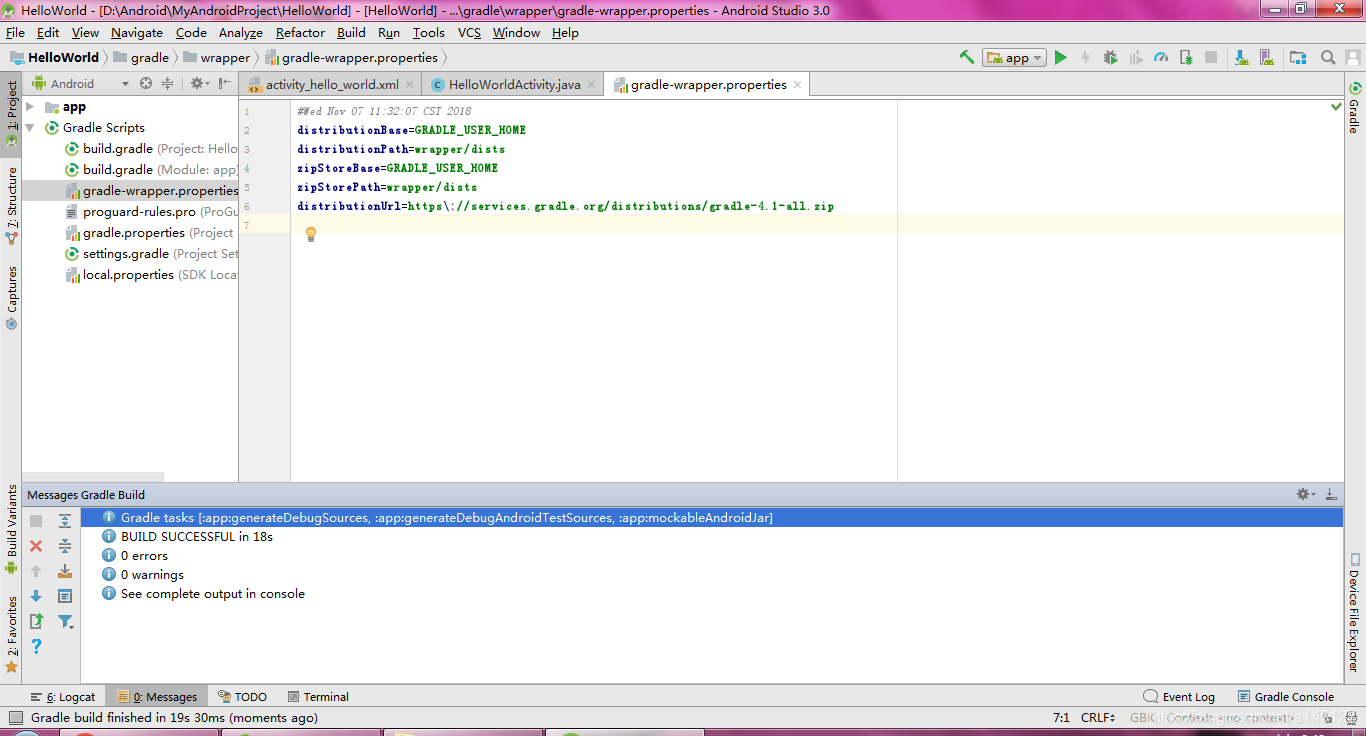This screenshot has height=736, width=1366.
Task: Expand the app folder tree arrow
Action: click(x=31, y=107)
